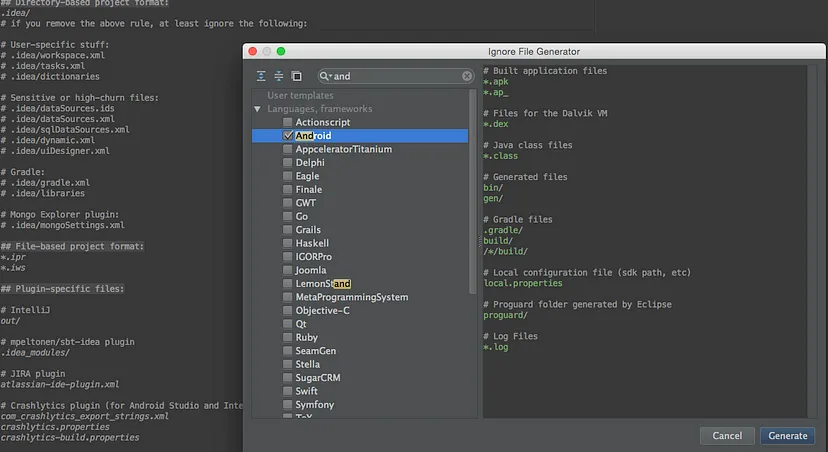Check the Ruby checkbox

[287, 337]
